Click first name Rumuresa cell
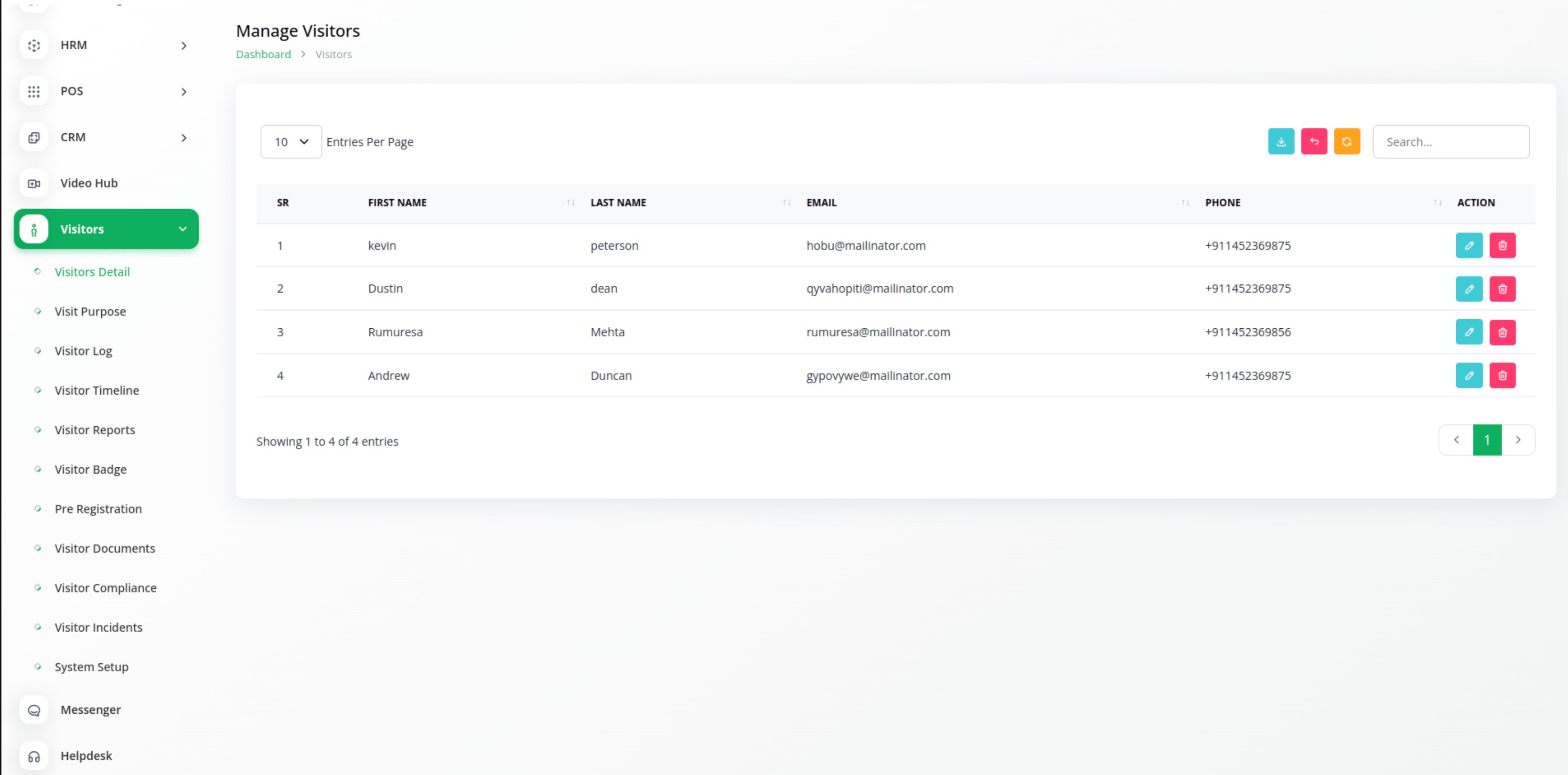Viewport: 1568px width, 775px height. [395, 333]
